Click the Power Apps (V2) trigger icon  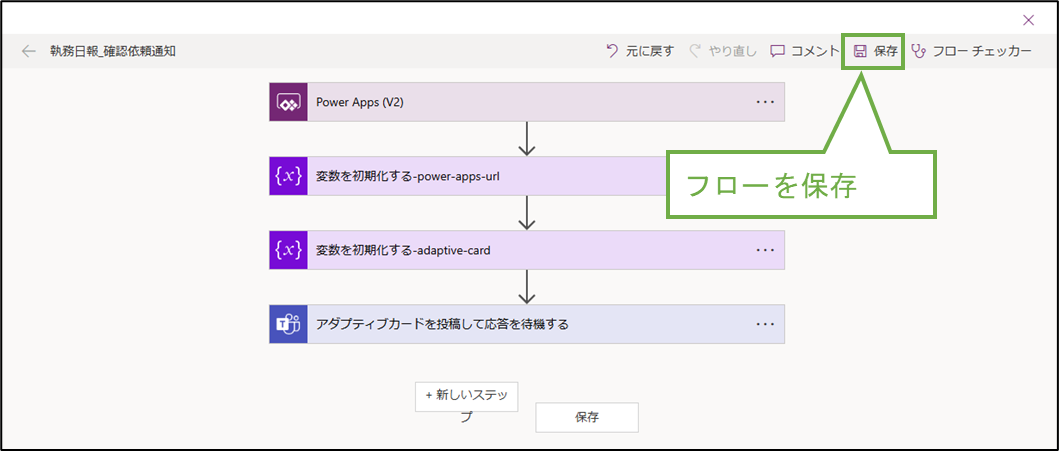pos(288,102)
